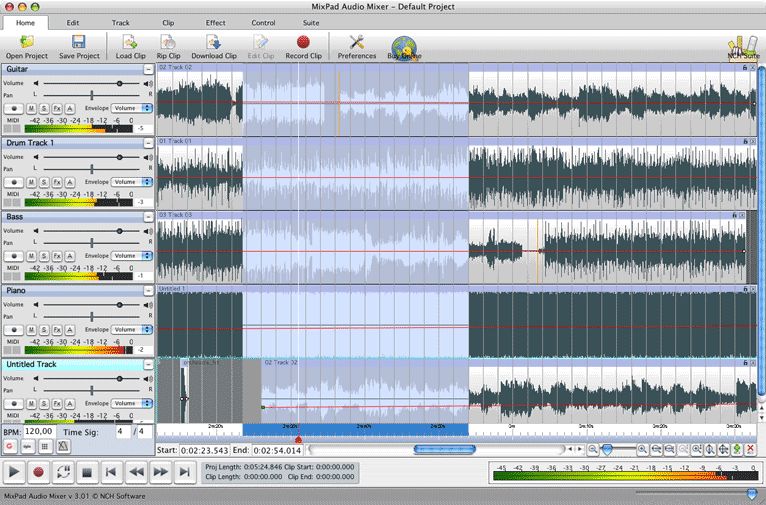This screenshot has height=505, width=766.
Task: Switch to the Effect tab
Action: (215, 21)
